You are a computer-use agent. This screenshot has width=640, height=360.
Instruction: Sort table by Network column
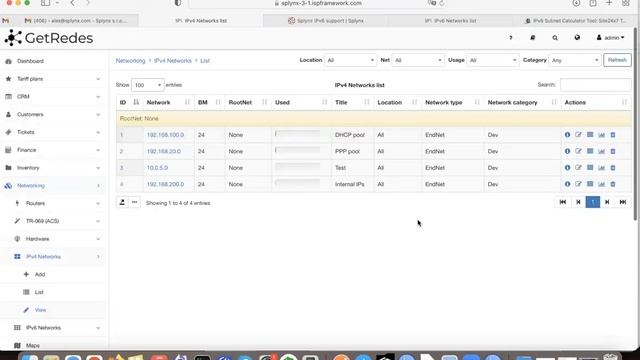click(x=168, y=102)
